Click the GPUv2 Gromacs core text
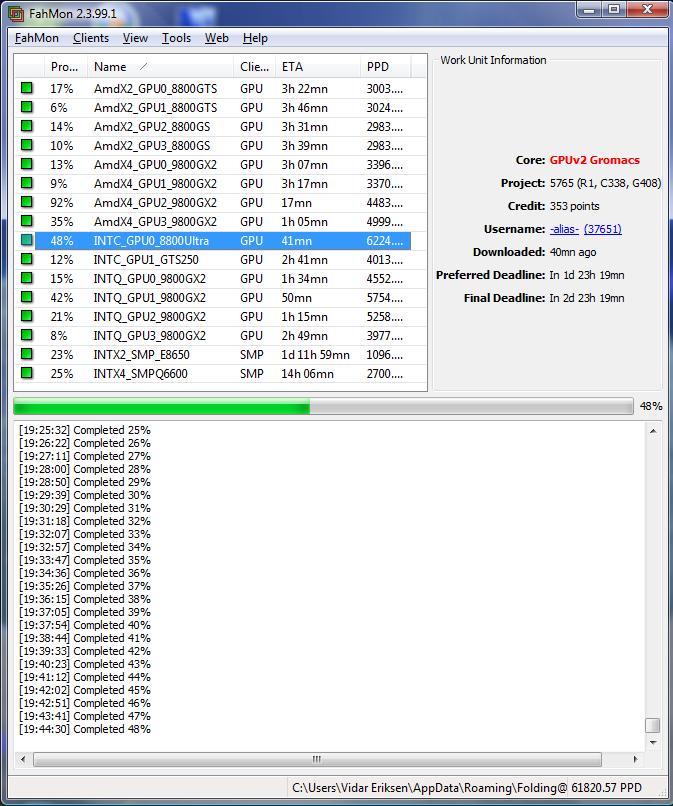This screenshot has width=673, height=806. pyautogui.click(x=594, y=160)
